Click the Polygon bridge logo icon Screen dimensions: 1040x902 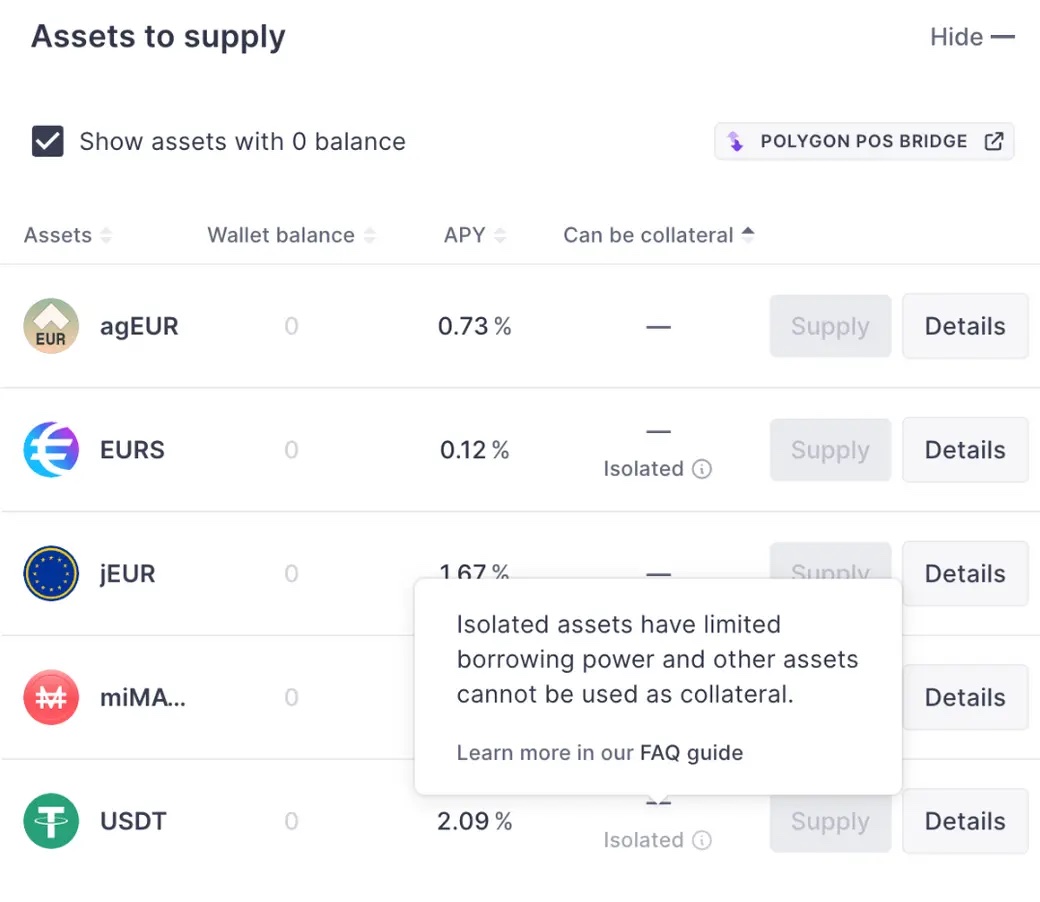point(736,141)
